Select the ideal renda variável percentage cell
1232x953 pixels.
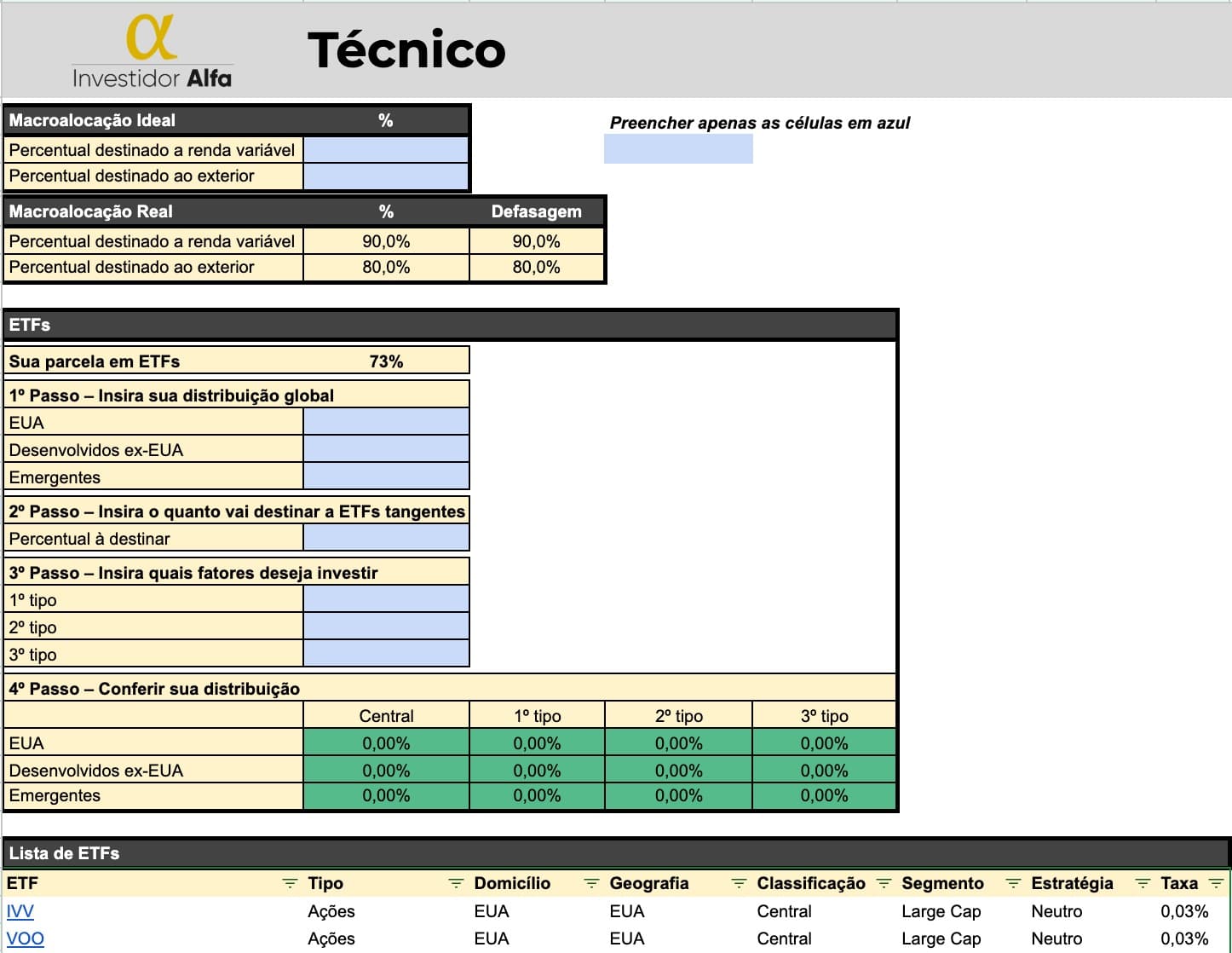tap(386, 150)
